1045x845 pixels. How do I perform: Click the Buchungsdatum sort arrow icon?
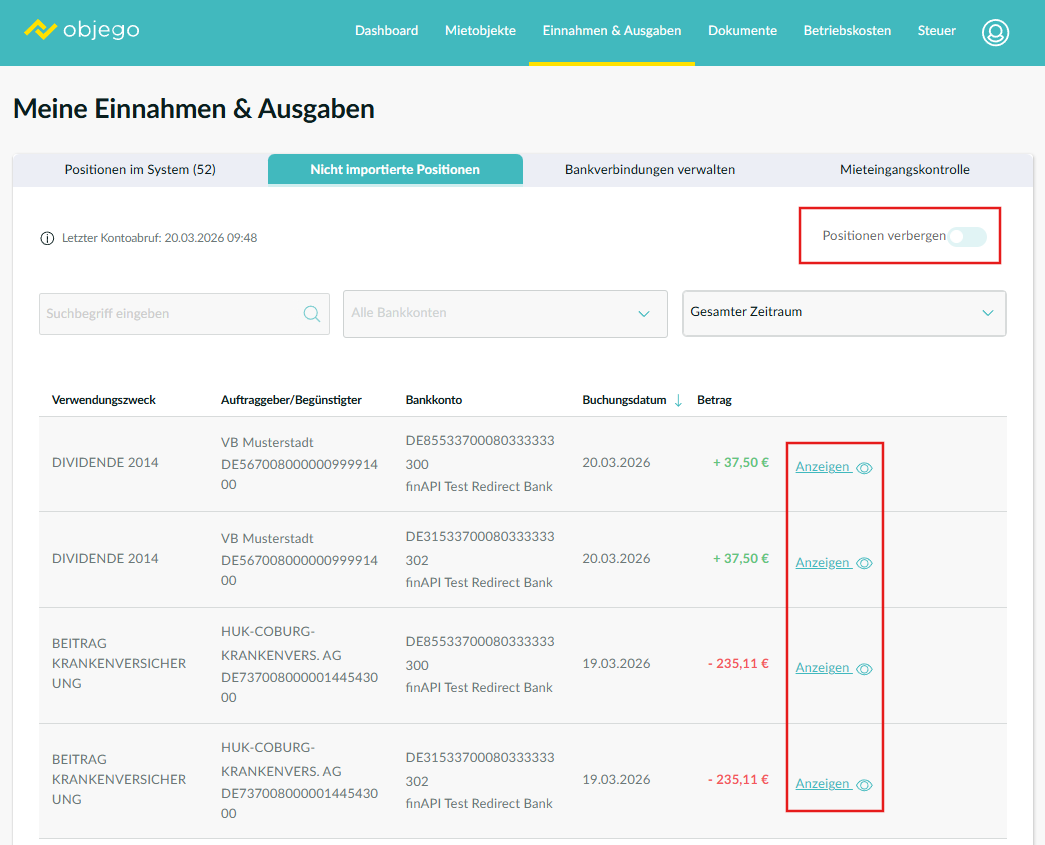point(678,400)
